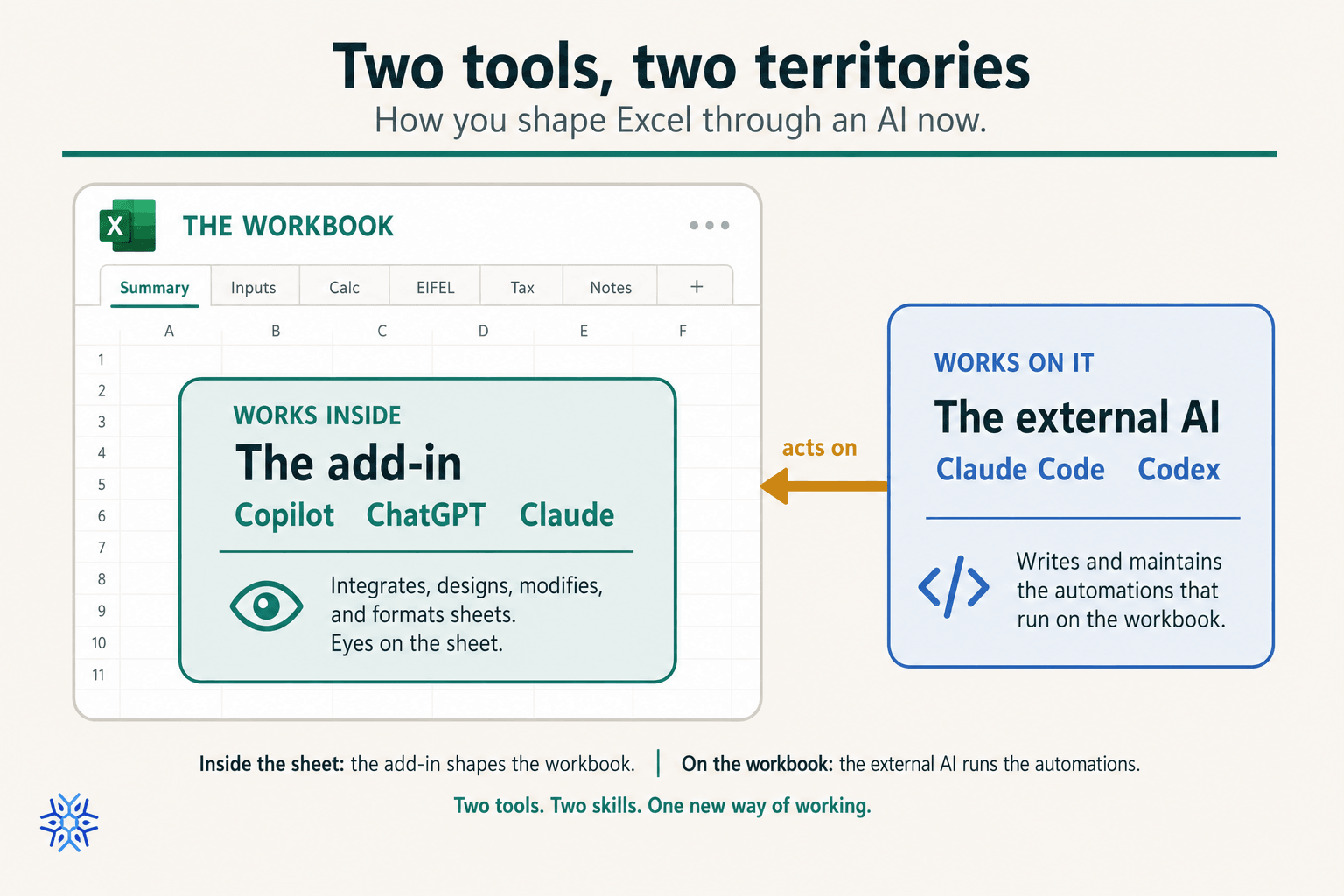Screen dimensions: 1344x896
Task: Click the 'acts on' label
Action: coord(819,448)
